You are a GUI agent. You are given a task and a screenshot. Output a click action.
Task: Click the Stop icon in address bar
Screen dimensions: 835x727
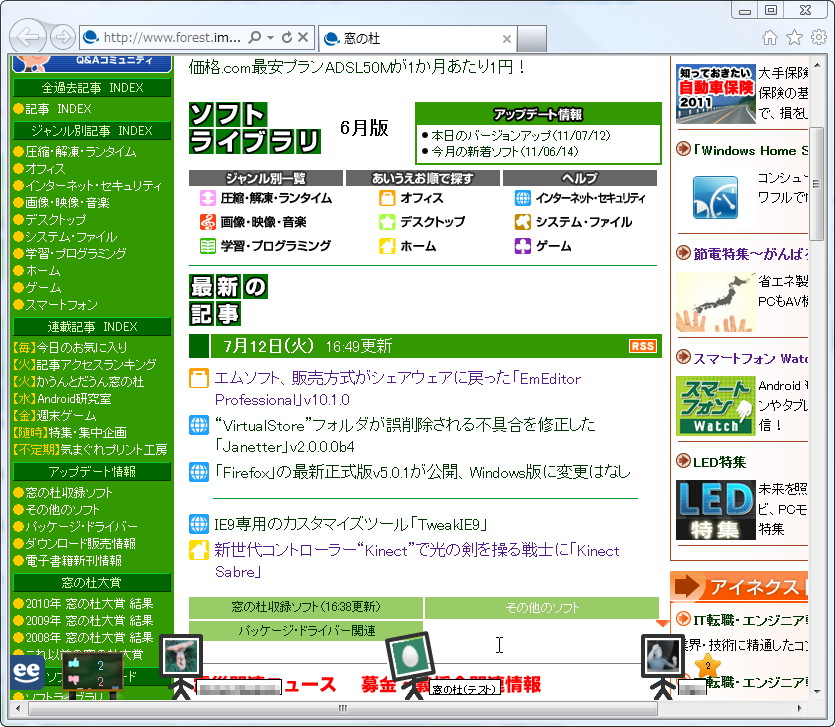click(303, 37)
